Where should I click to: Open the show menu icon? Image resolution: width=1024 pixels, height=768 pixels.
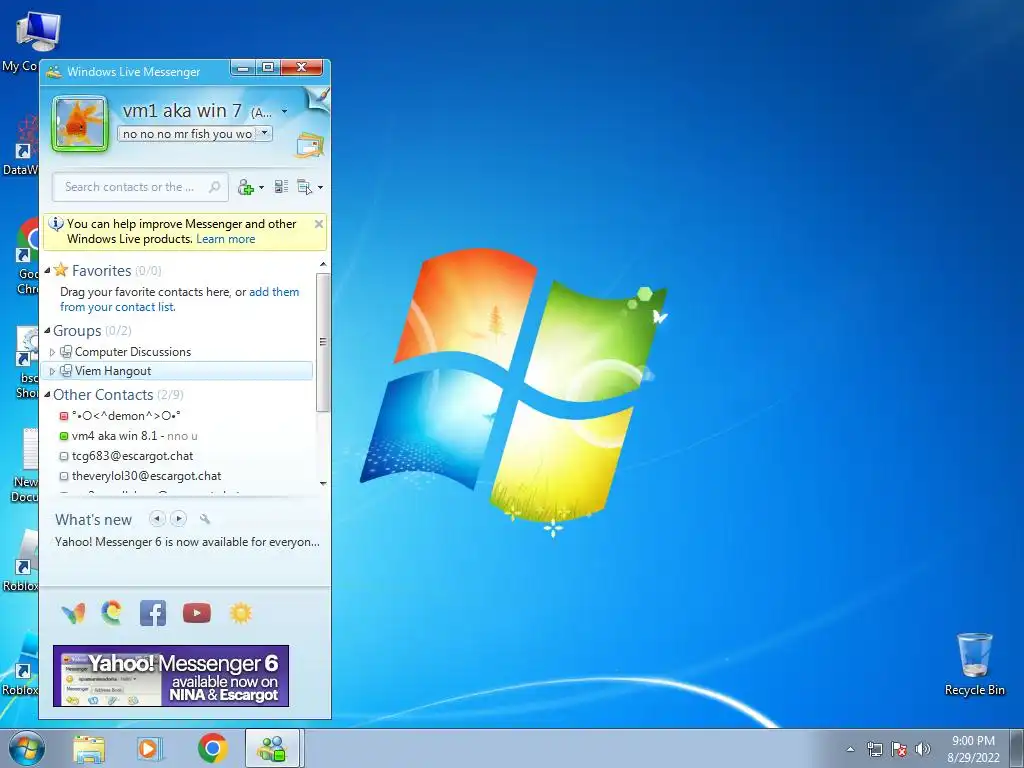click(x=305, y=187)
